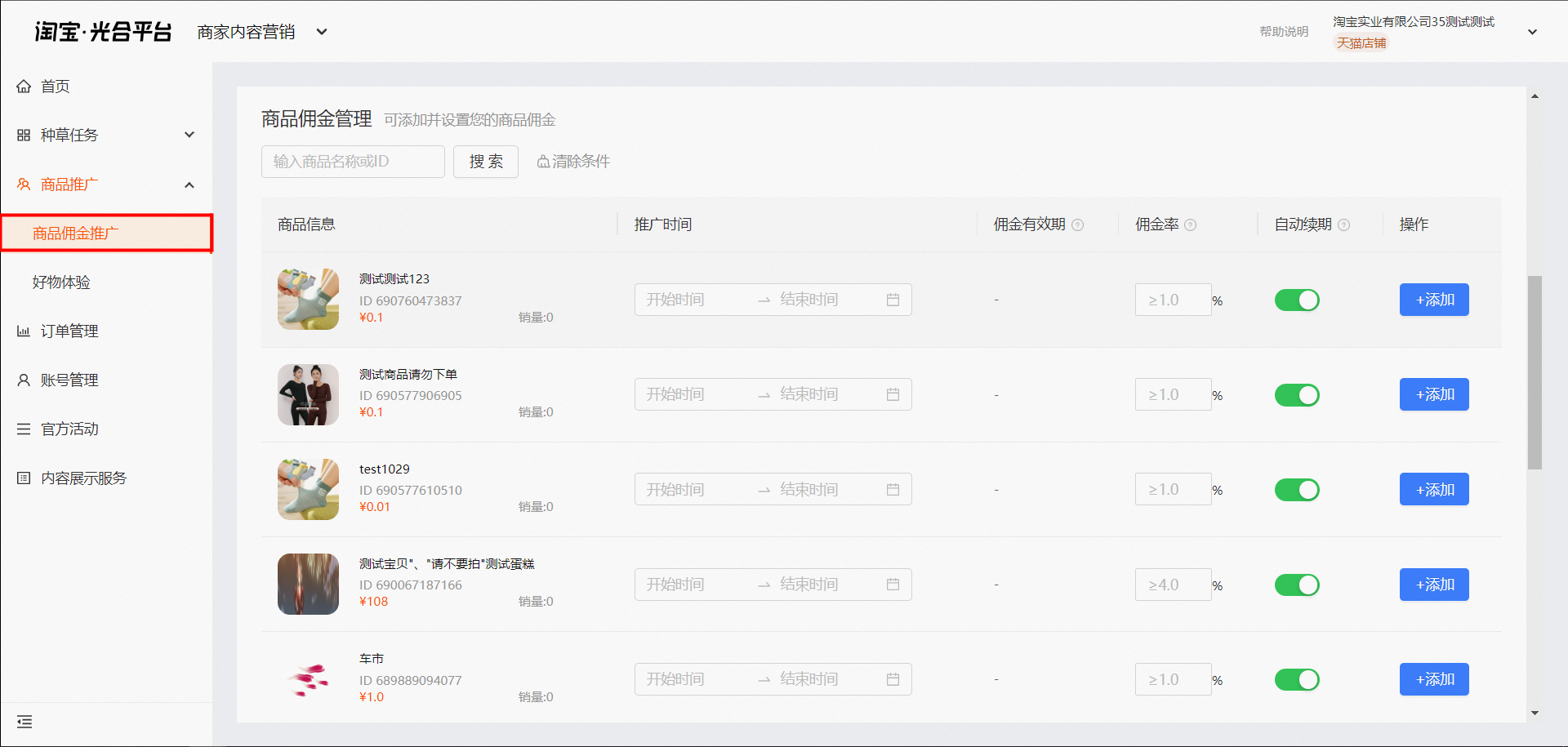Image resolution: width=1568 pixels, height=747 pixels.
Task: Disable auto-renew toggle for 测试测试123
Action: point(1297,300)
